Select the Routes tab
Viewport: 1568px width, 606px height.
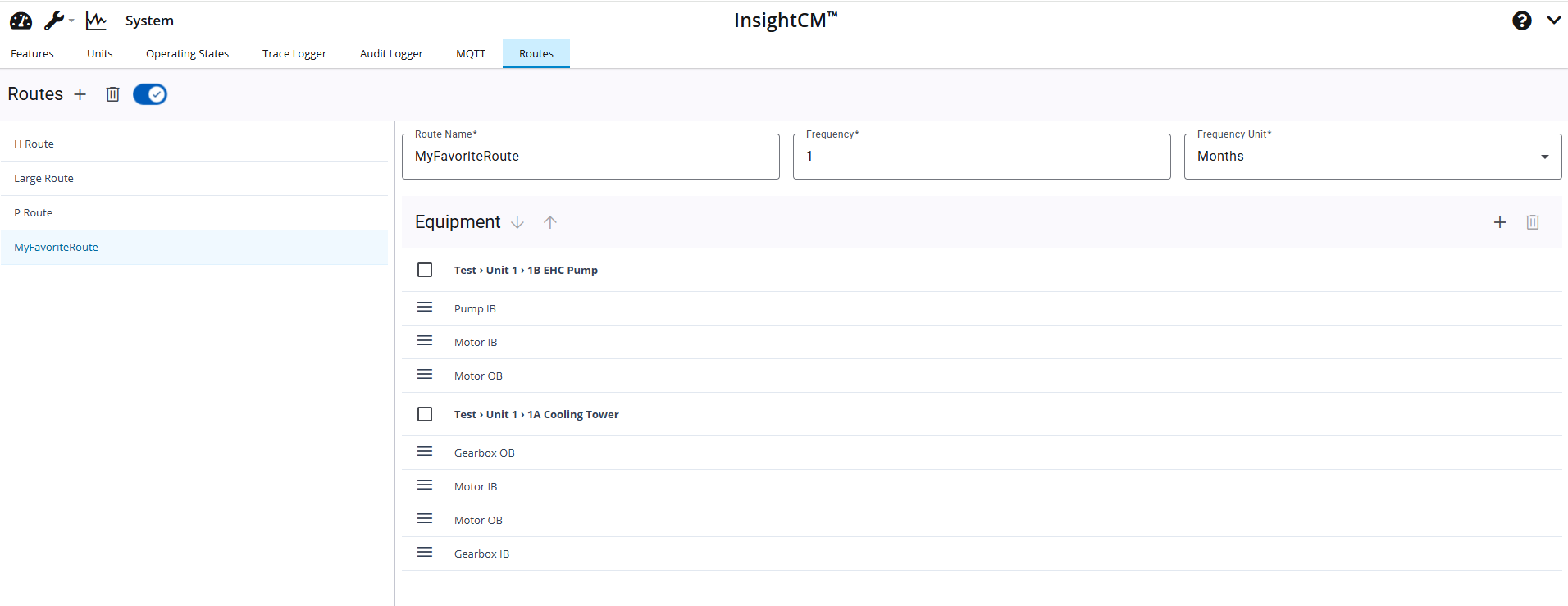(x=536, y=53)
